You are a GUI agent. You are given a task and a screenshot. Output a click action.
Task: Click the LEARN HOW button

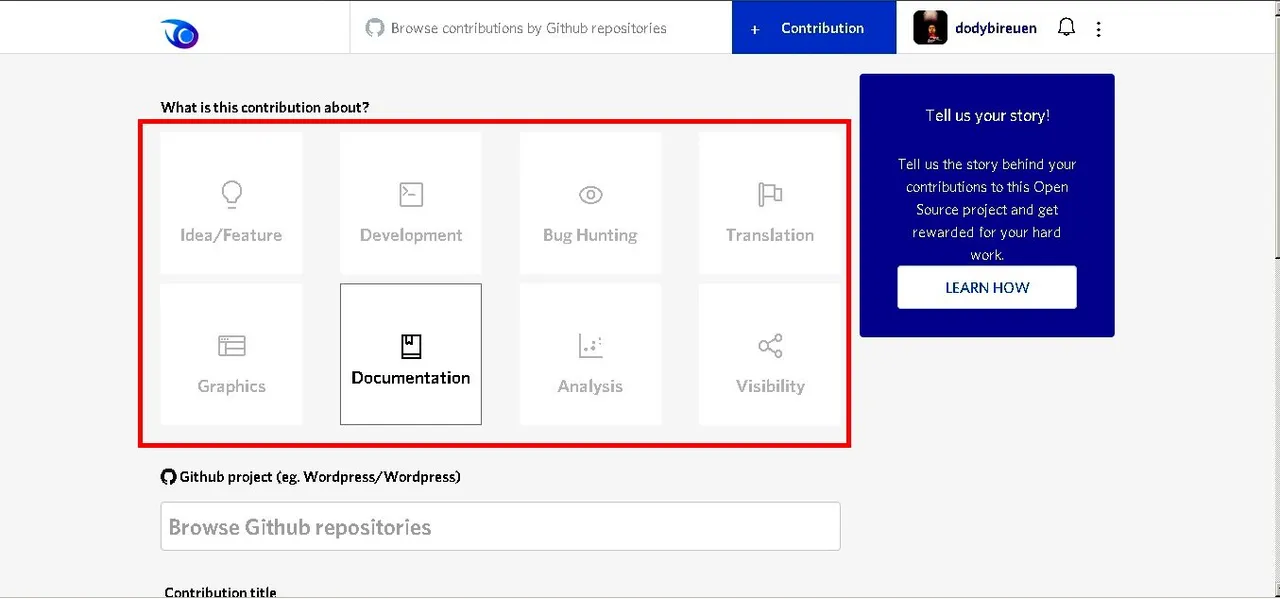pyautogui.click(x=987, y=287)
